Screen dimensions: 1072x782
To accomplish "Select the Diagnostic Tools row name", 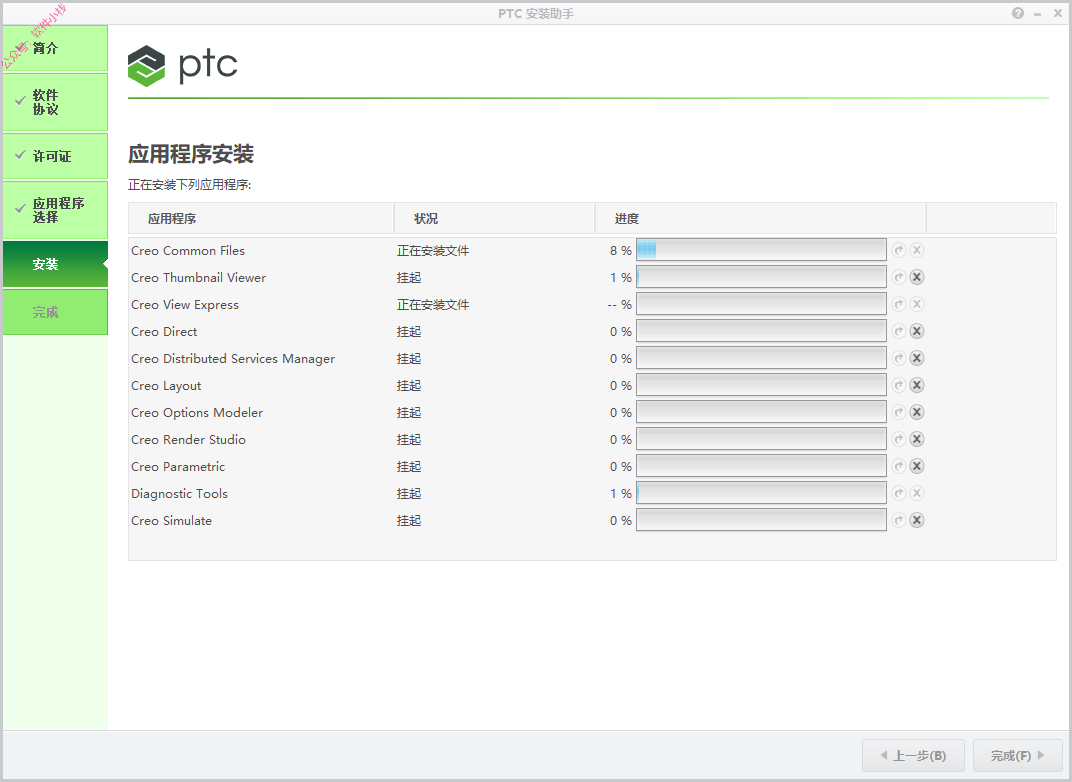I will tap(179, 494).
